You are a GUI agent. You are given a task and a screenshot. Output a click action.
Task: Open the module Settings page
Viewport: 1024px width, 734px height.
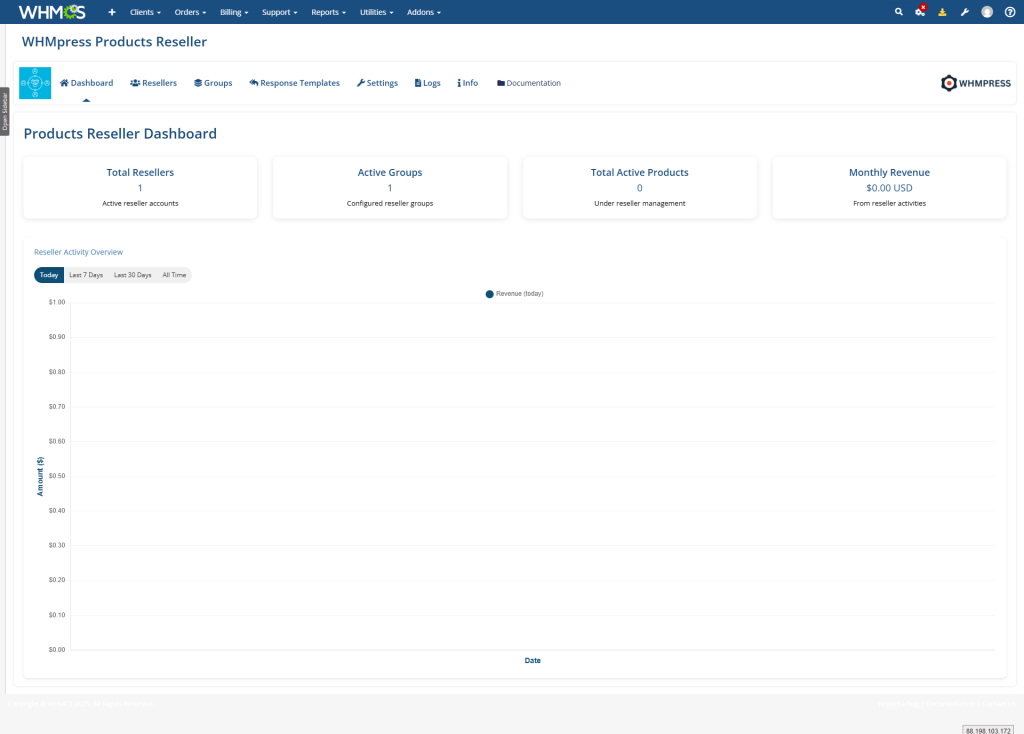tap(377, 83)
